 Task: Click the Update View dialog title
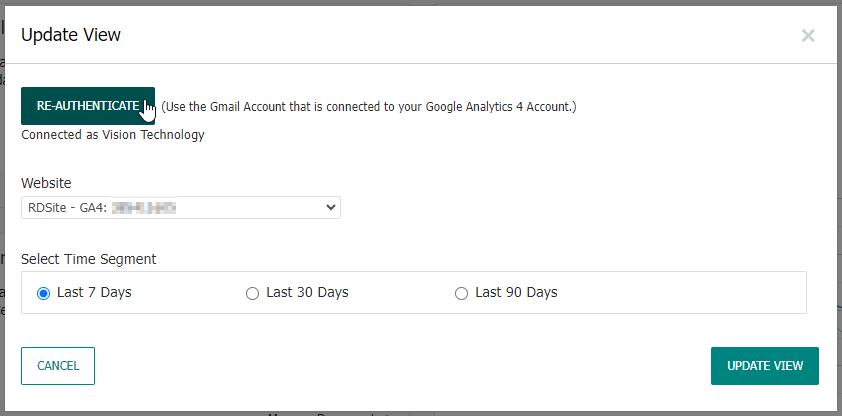pos(71,35)
